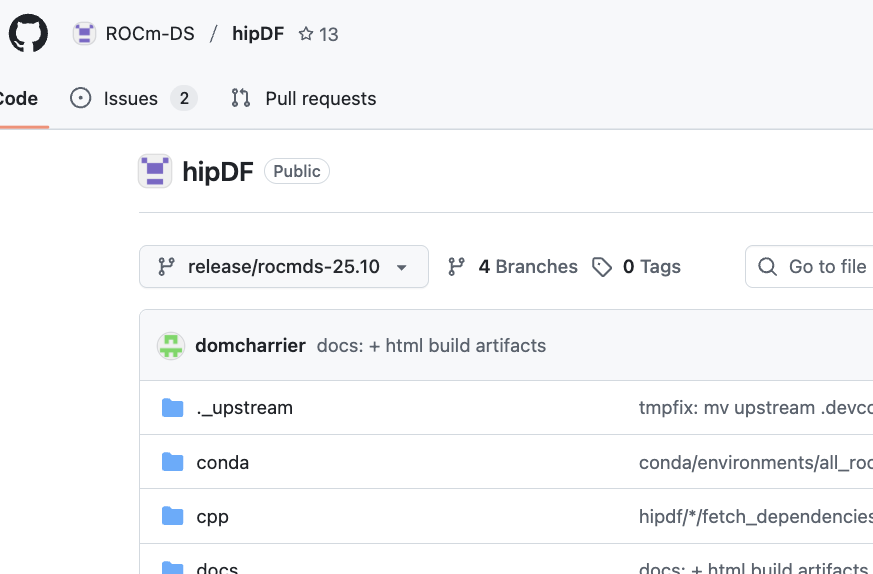The image size is (873, 574).
Task: Click the branches icon beside 4 Branches
Action: click(x=456, y=267)
